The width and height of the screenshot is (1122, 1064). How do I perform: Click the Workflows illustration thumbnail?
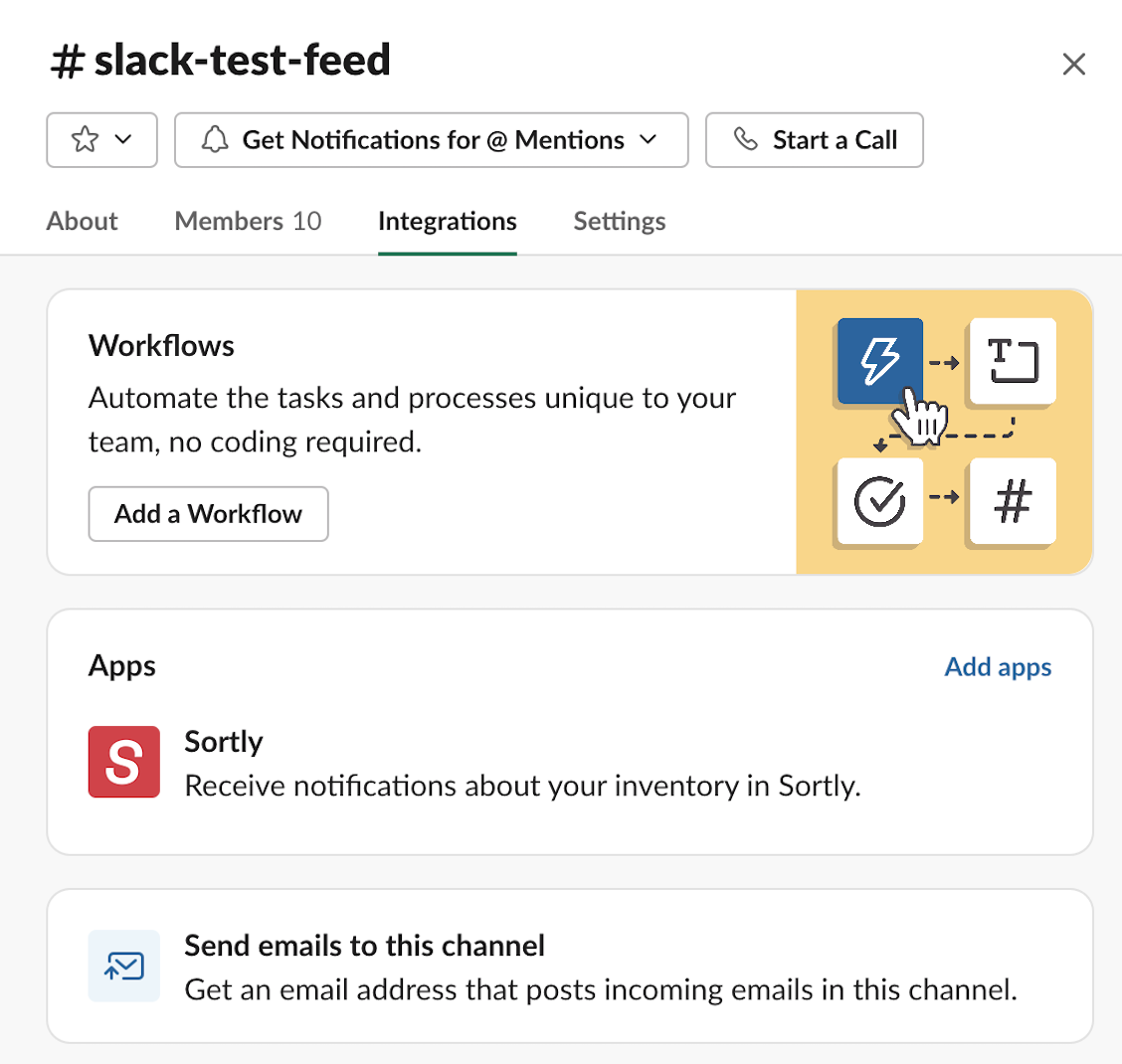coord(944,433)
